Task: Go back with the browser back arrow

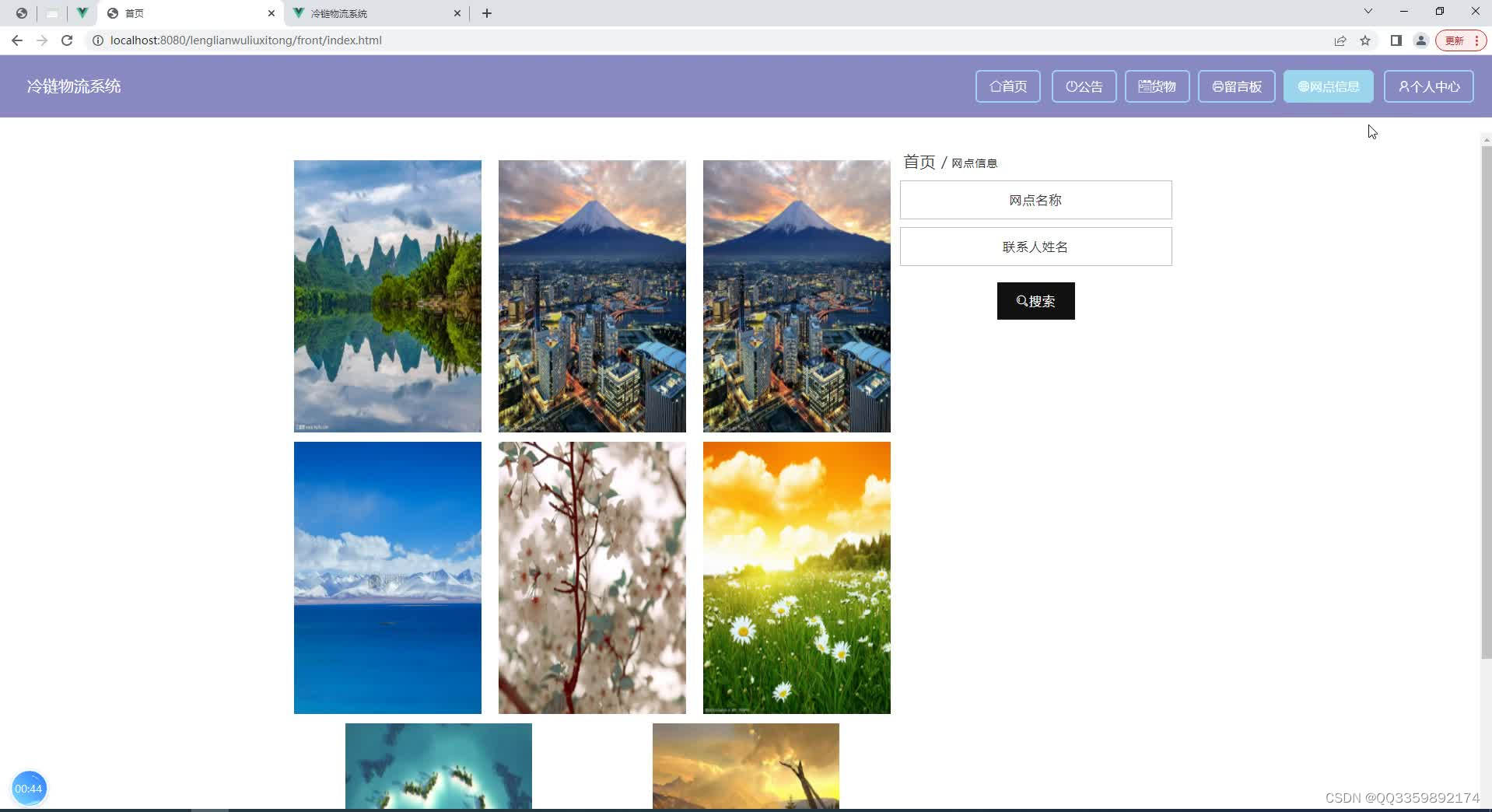Action: 17,40
